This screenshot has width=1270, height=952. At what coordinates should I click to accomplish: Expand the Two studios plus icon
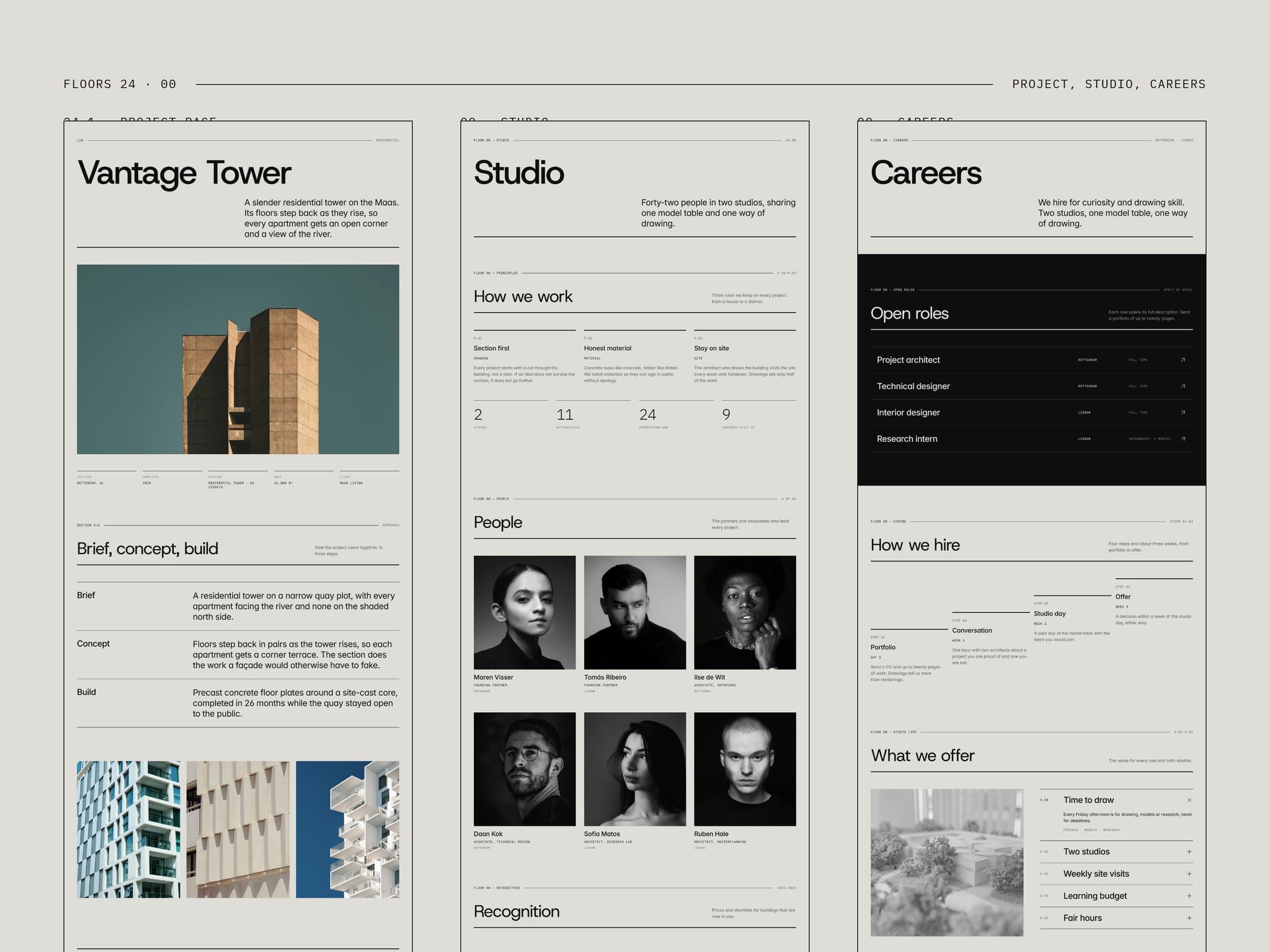[1189, 852]
